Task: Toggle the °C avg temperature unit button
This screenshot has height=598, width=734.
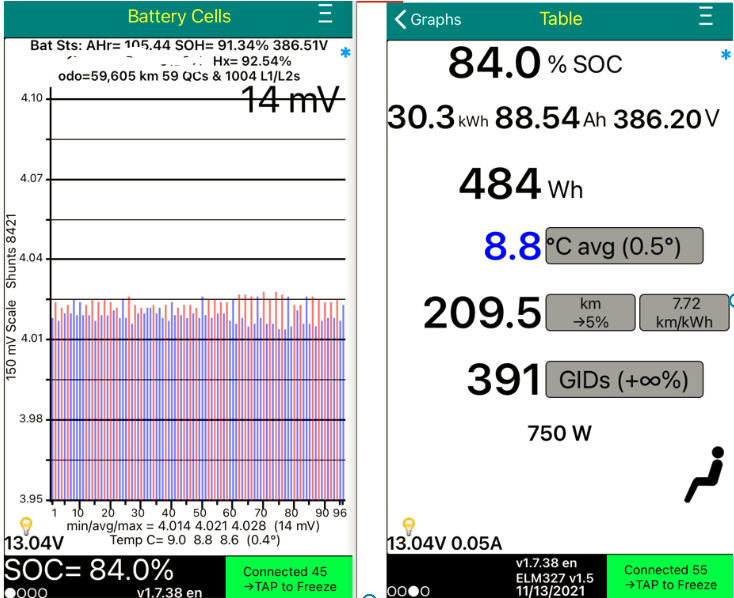Action: click(623, 246)
